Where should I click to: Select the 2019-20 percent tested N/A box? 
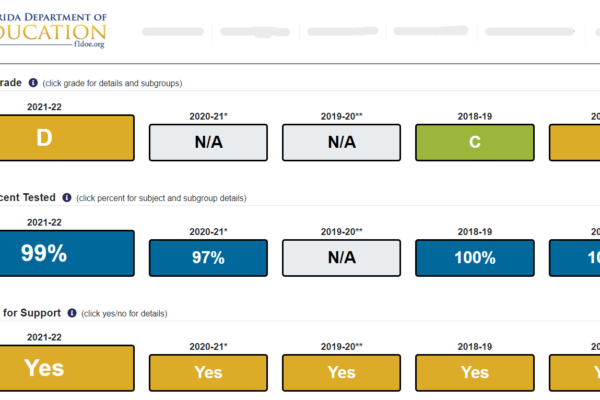coord(341,258)
